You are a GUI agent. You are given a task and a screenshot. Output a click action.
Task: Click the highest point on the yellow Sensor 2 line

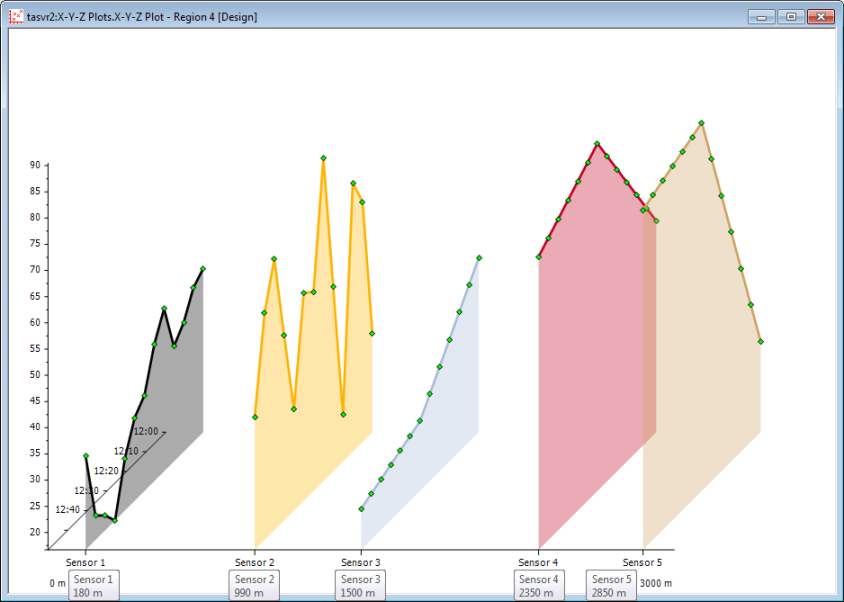[x=323, y=158]
